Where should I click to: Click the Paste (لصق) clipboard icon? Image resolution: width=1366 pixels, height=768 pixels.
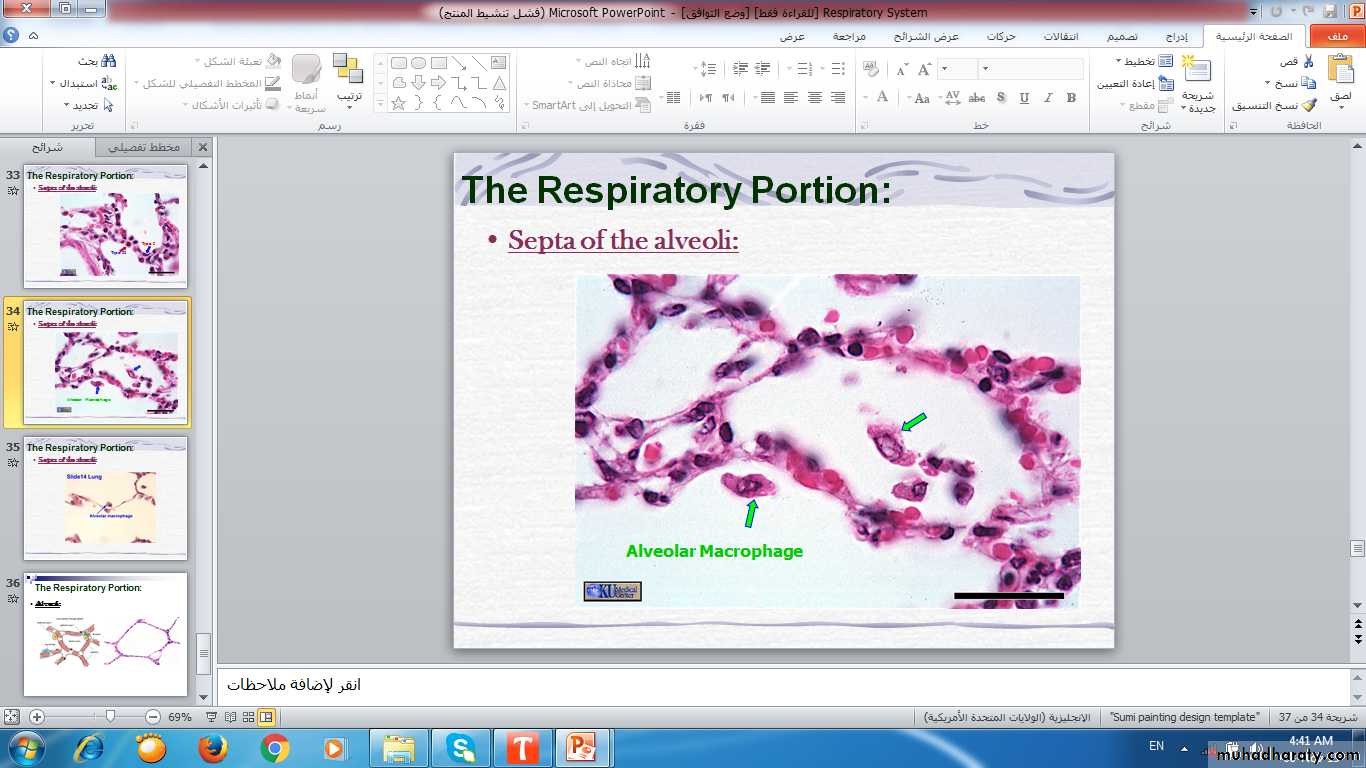tap(1340, 70)
